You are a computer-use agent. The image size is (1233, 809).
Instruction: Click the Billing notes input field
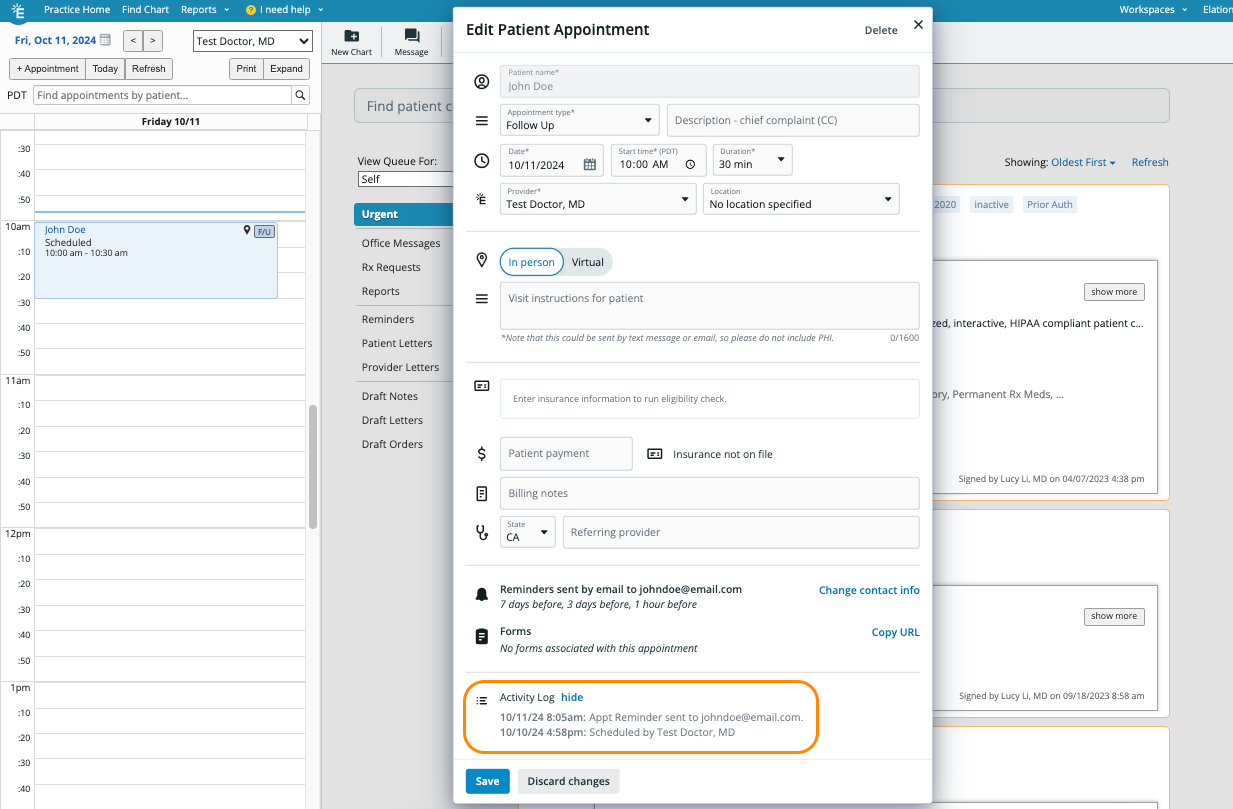coord(709,493)
